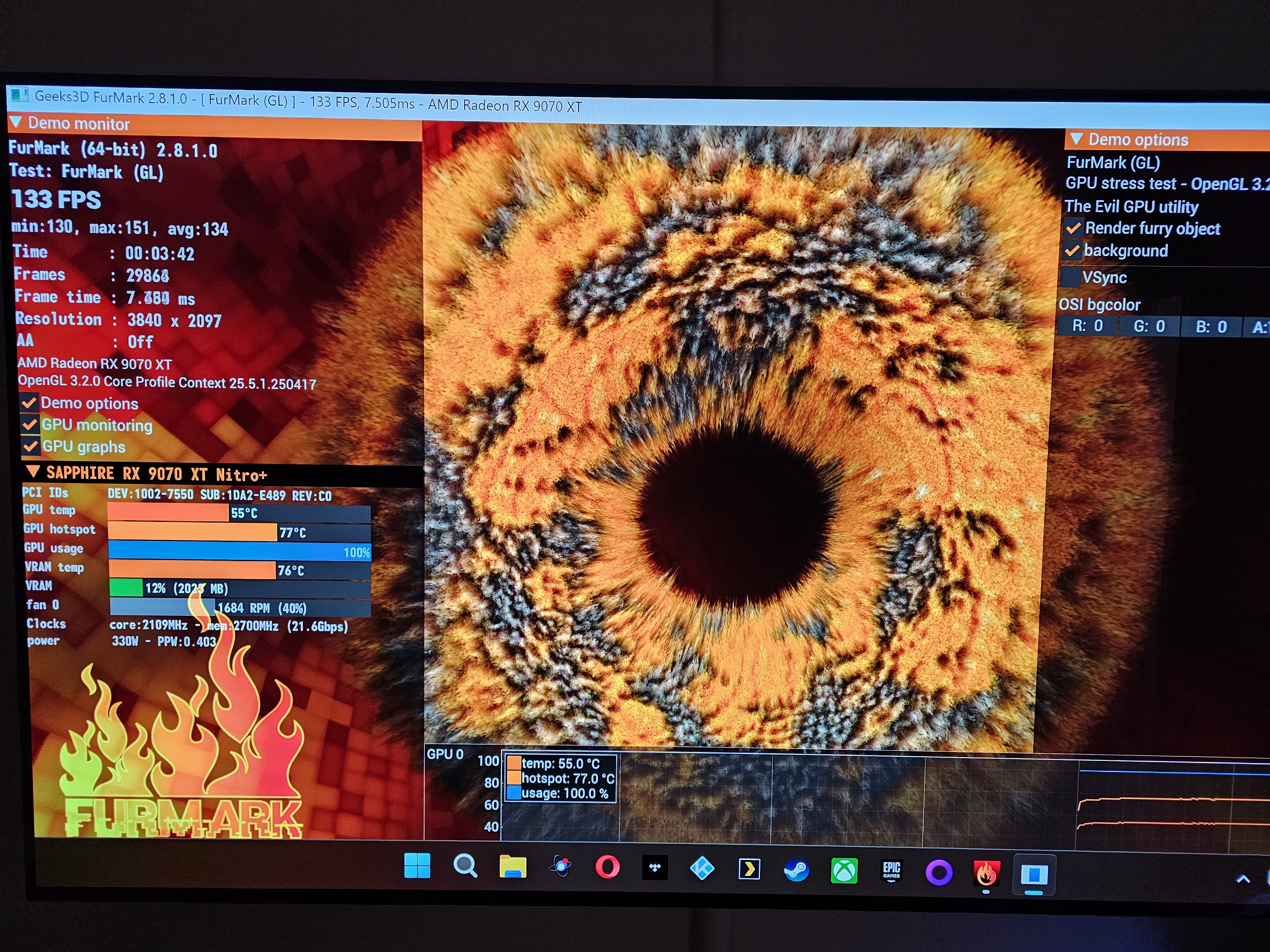Click The Evil GPU utility text
Viewport: 1270px width, 952px height.
[1132, 206]
